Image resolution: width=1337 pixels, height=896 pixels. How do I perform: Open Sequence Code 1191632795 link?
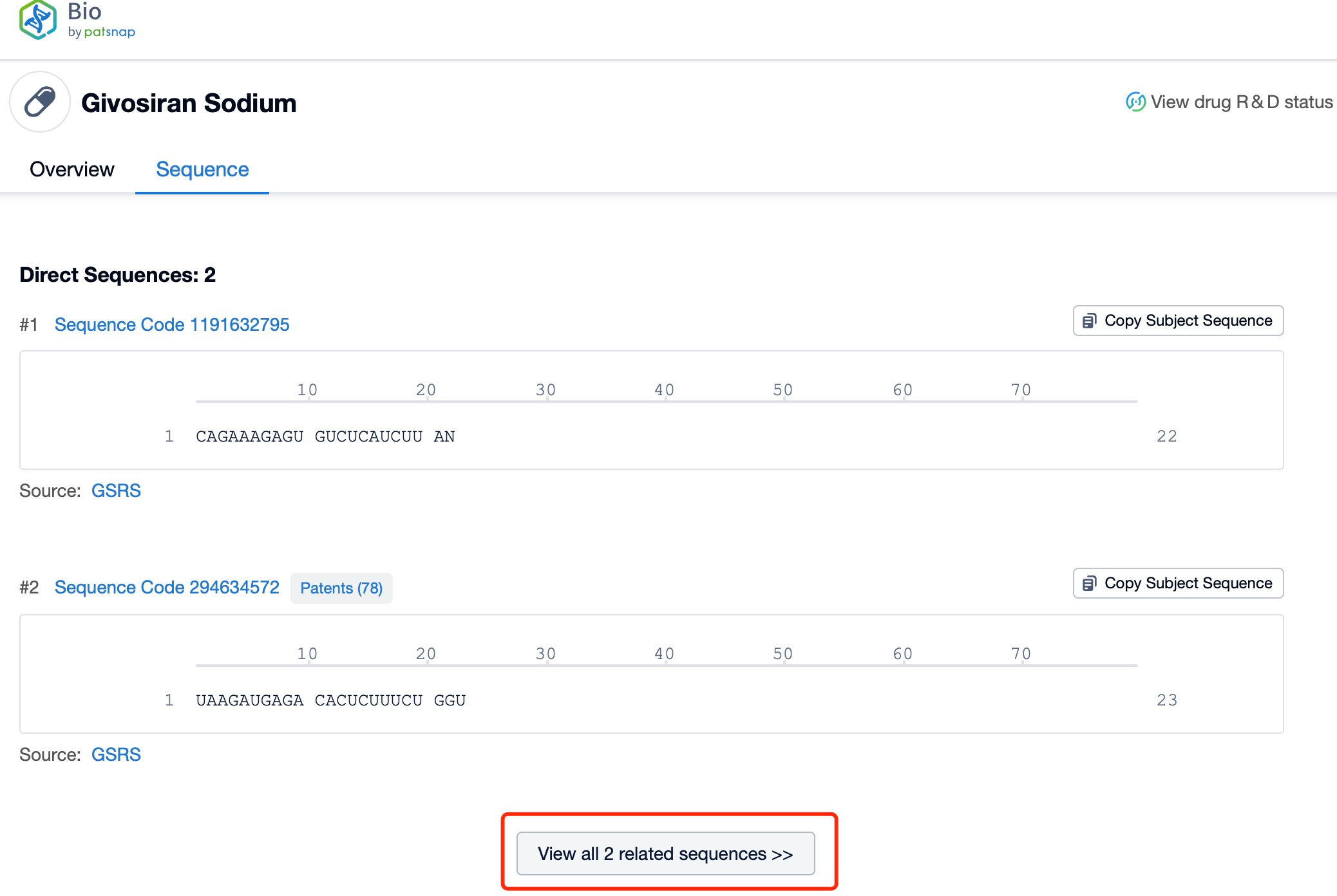pyautogui.click(x=172, y=324)
